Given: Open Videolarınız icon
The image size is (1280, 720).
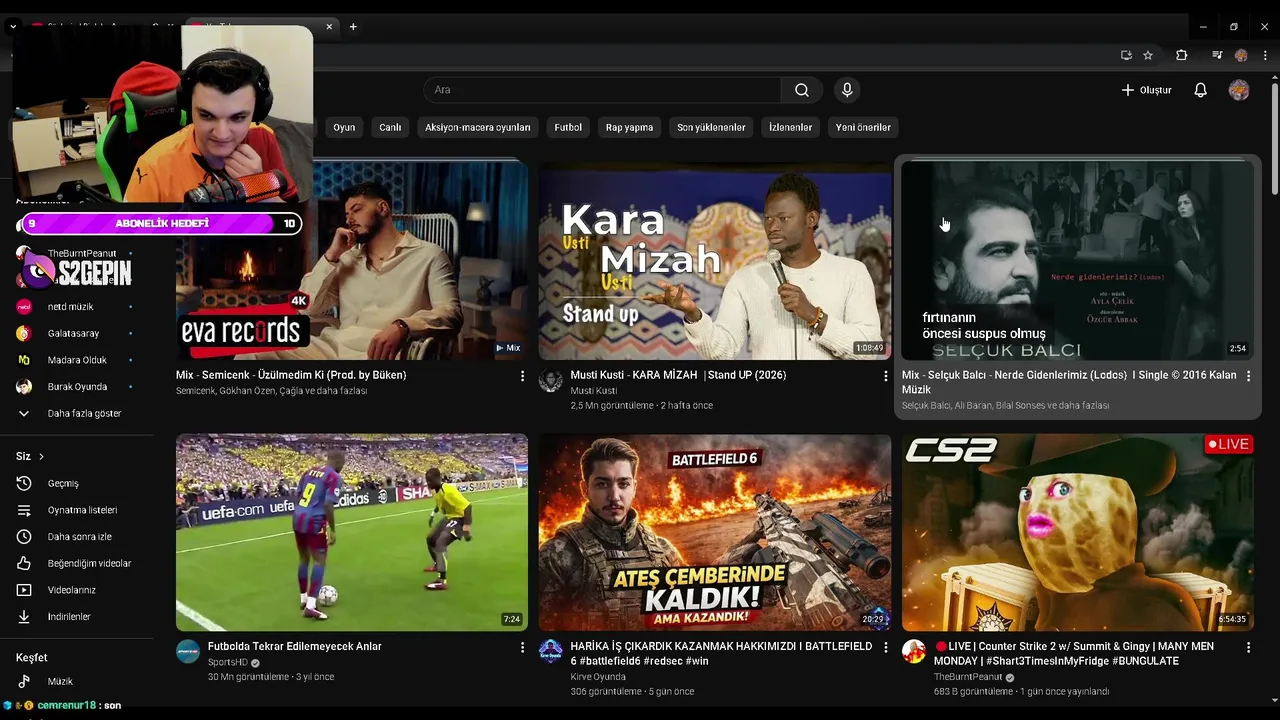Looking at the screenshot, I should [x=24, y=590].
